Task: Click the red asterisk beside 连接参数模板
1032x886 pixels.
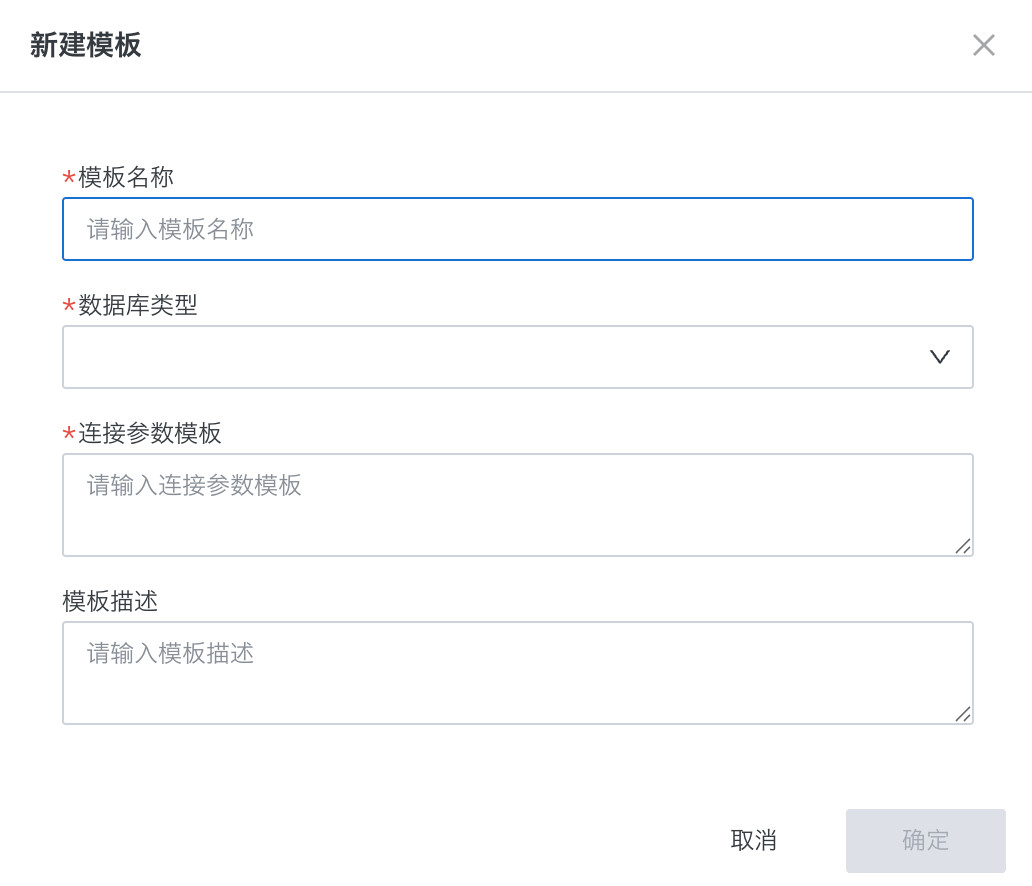Action: click(x=69, y=435)
